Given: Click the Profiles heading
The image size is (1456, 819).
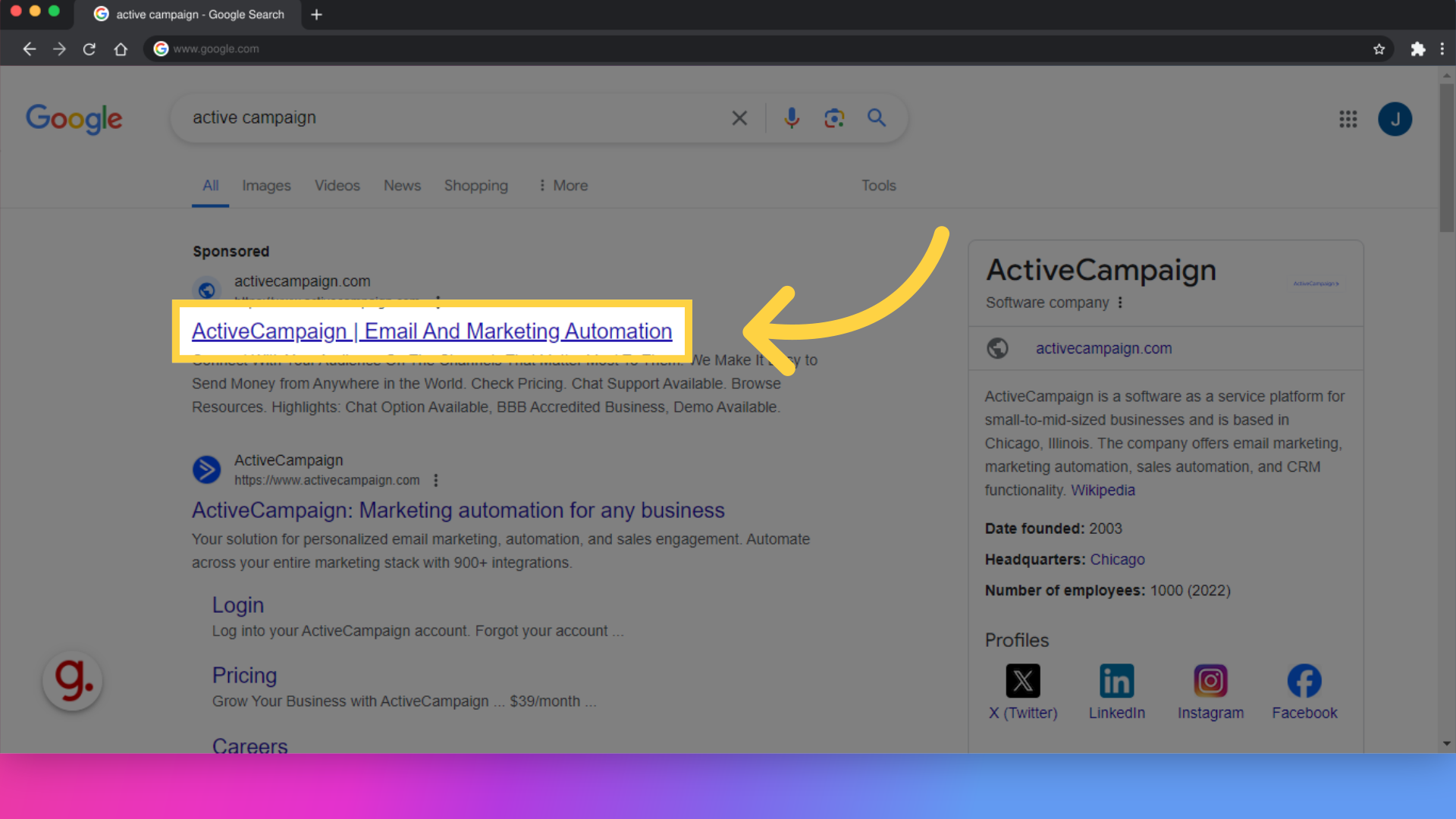Looking at the screenshot, I should pos(1016,640).
